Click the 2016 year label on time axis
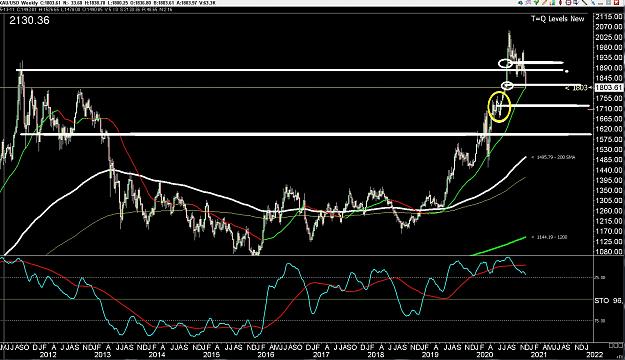Screen dimensions: 625x360 (x=266, y=354)
